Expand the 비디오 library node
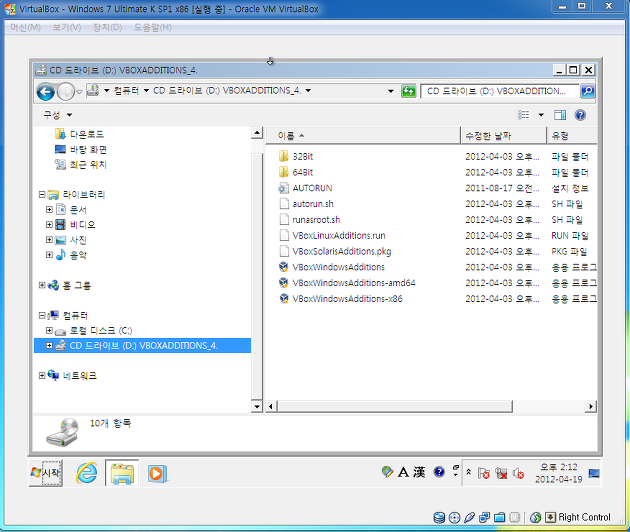 coord(49,225)
